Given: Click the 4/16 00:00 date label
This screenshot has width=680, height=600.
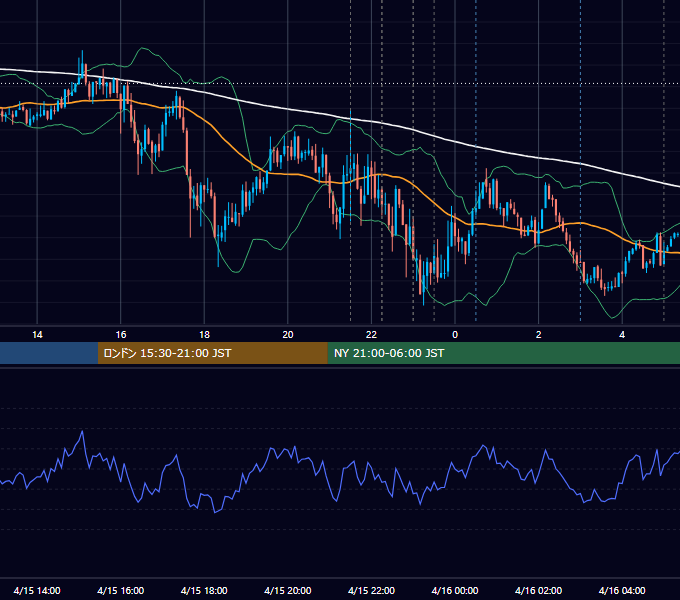Looking at the screenshot, I should [x=455, y=590].
